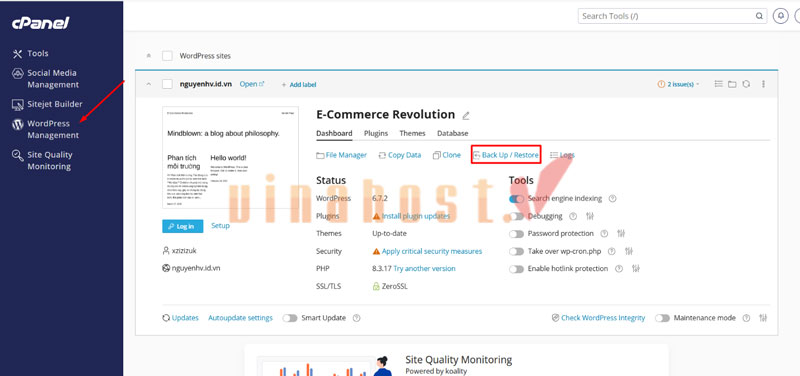Open Social Media Management in sidebar

pyautogui.click(x=45, y=79)
